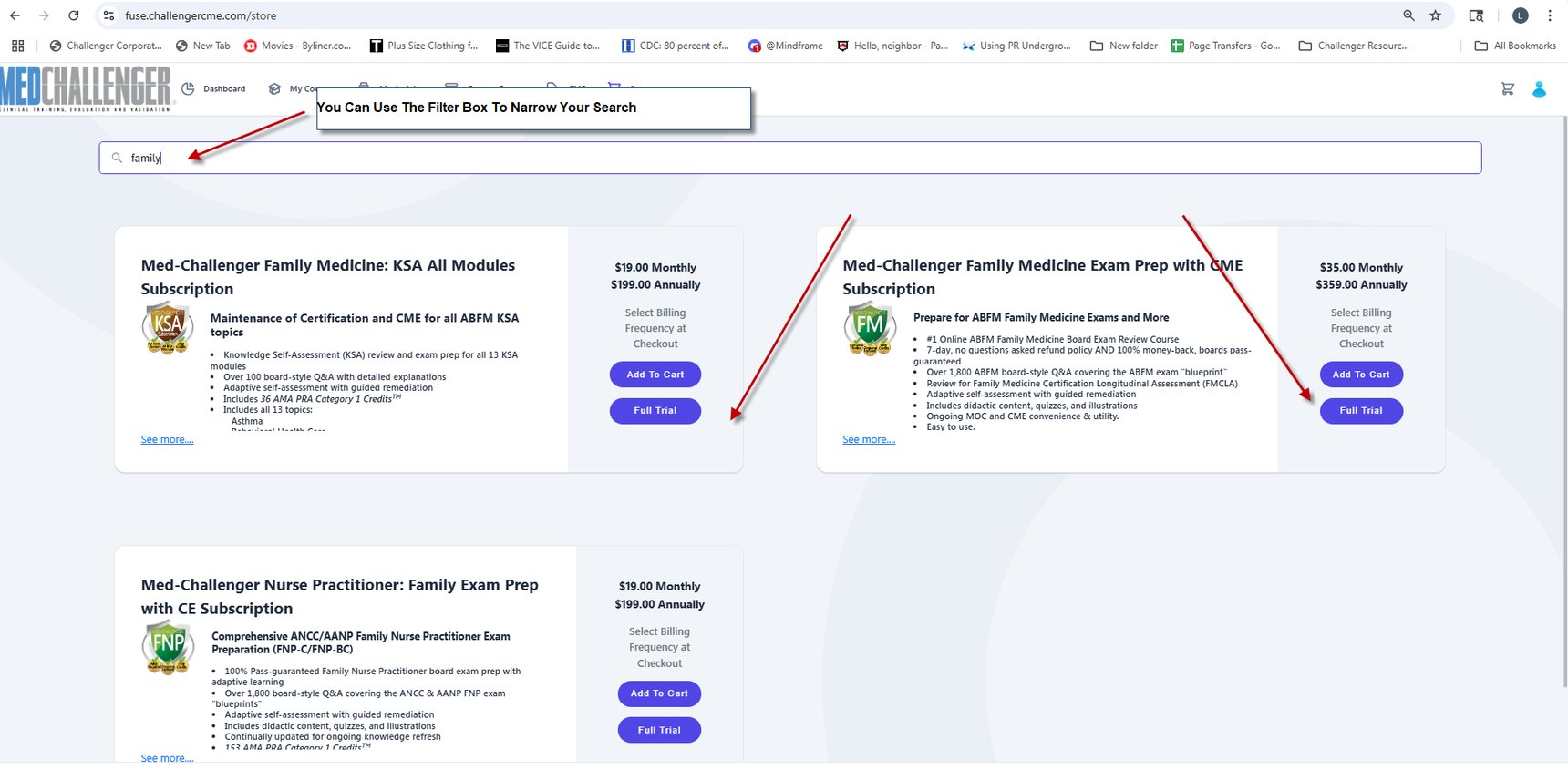This screenshot has width=1568, height=770.
Task: Click the filter search box containing family
Action: click(789, 158)
